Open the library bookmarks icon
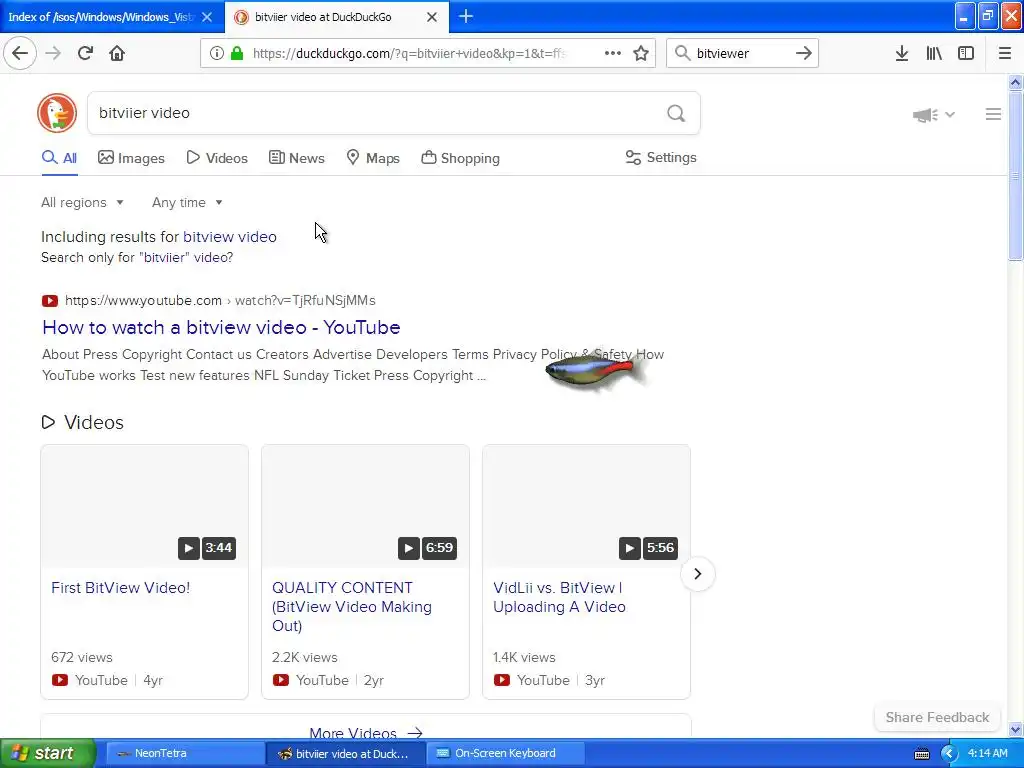Screen dimensions: 1024x768 [x=934, y=53]
